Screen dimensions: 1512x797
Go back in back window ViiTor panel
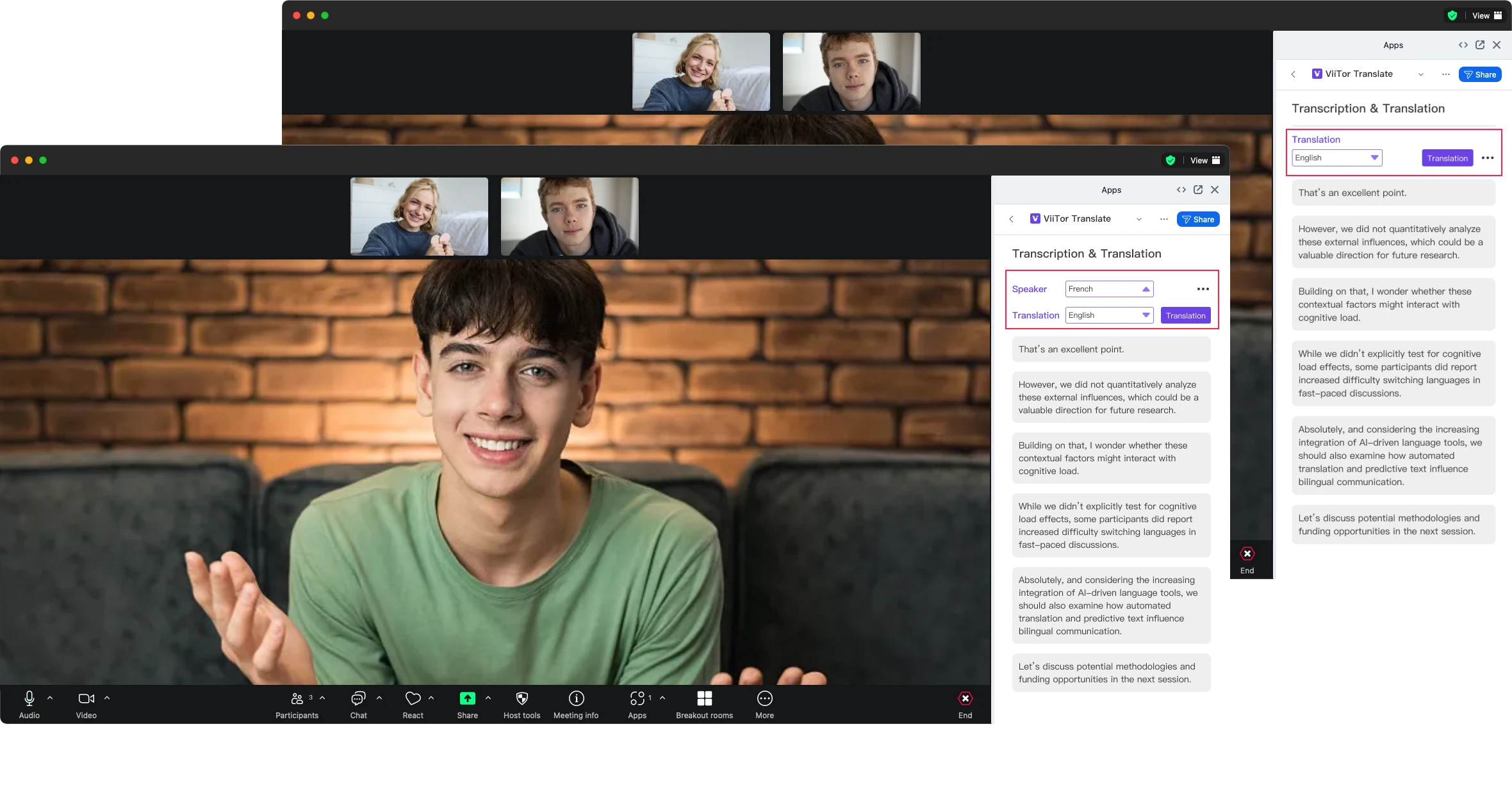click(1293, 74)
